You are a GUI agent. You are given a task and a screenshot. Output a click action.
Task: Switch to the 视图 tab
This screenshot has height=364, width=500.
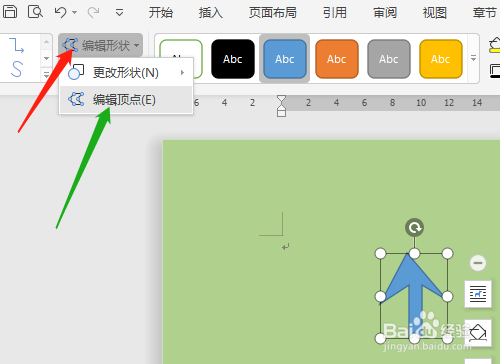click(435, 13)
